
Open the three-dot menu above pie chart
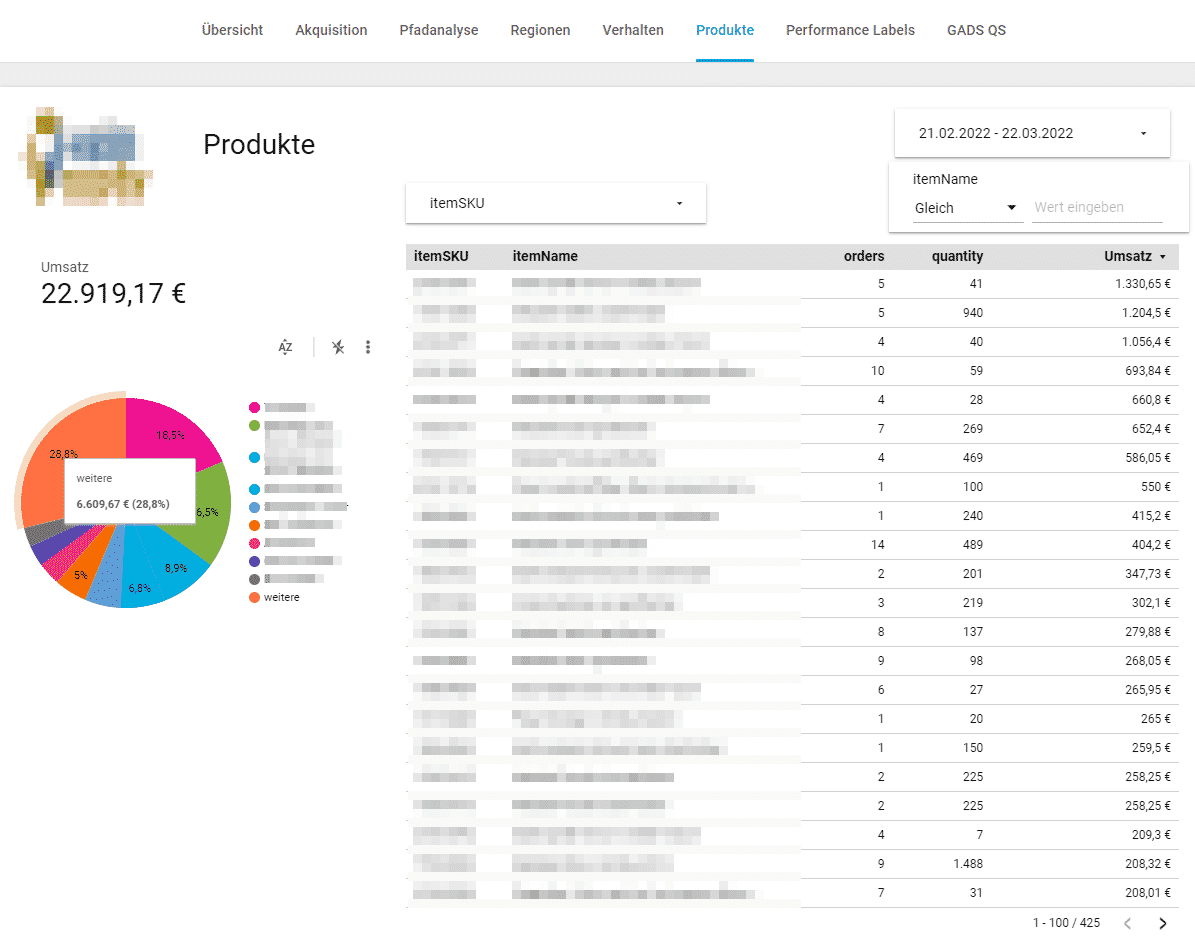(368, 348)
